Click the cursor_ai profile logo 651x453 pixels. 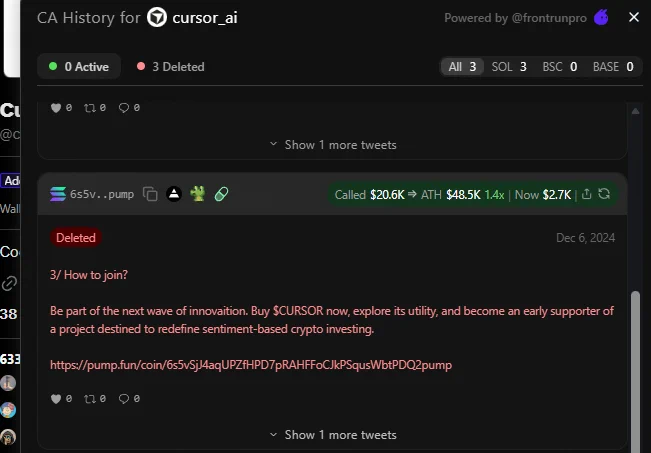pos(157,18)
